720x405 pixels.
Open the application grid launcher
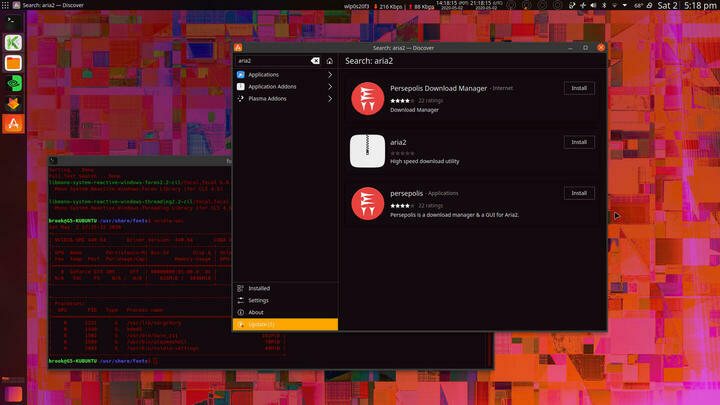[x=5, y=5]
